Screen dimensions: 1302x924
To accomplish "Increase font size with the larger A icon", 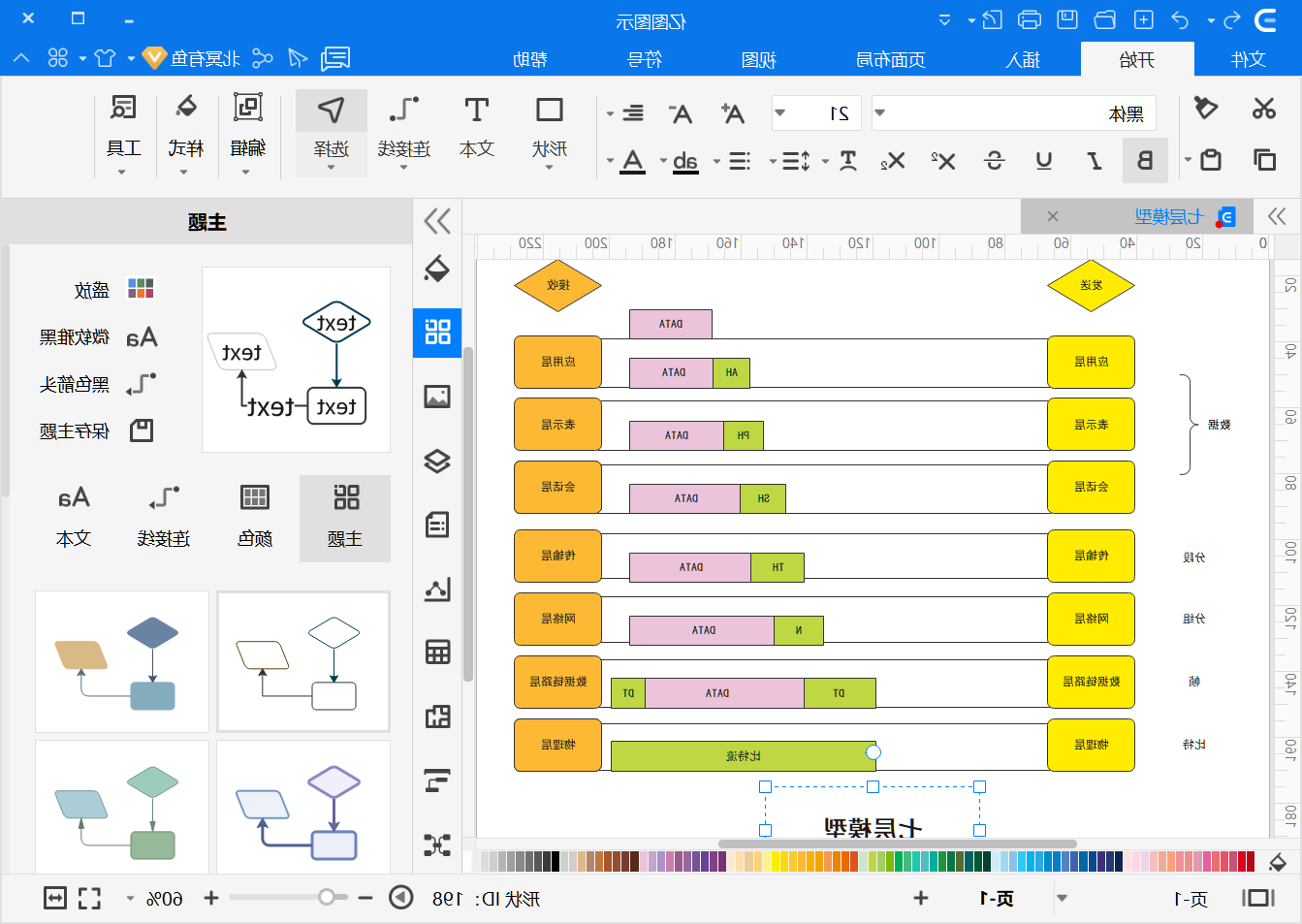I will pyautogui.click(x=732, y=113).
